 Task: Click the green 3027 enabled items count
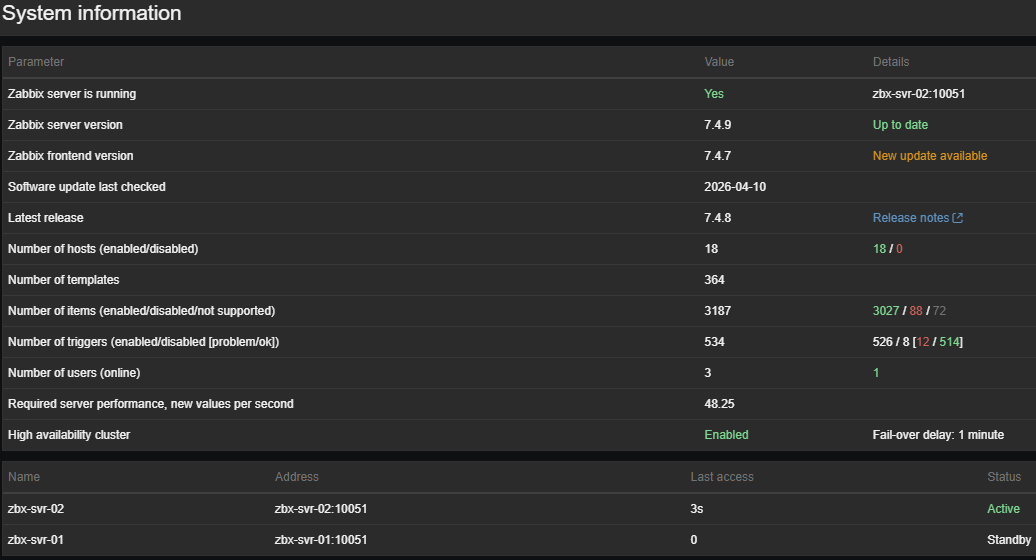coord(886,311)
